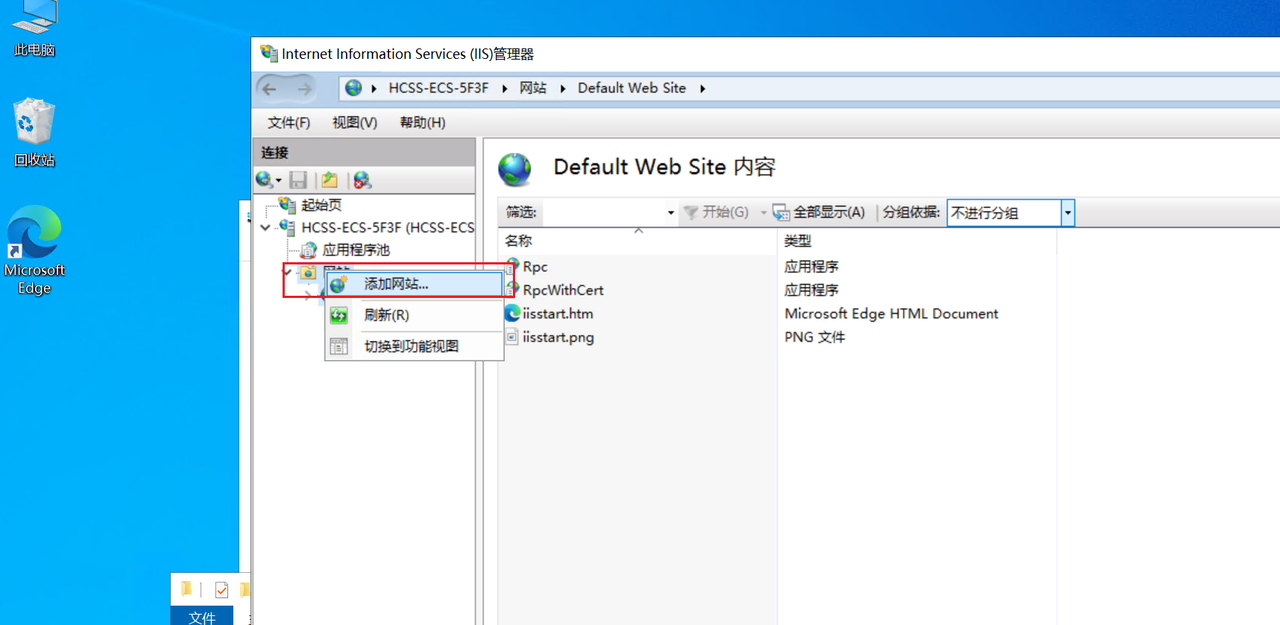Image resolution: width=1280 pixels, height=625 pixels.
Task: Click HCSS-ECS-5F3F in the address breadcrumb
Action: click(439, 88)
